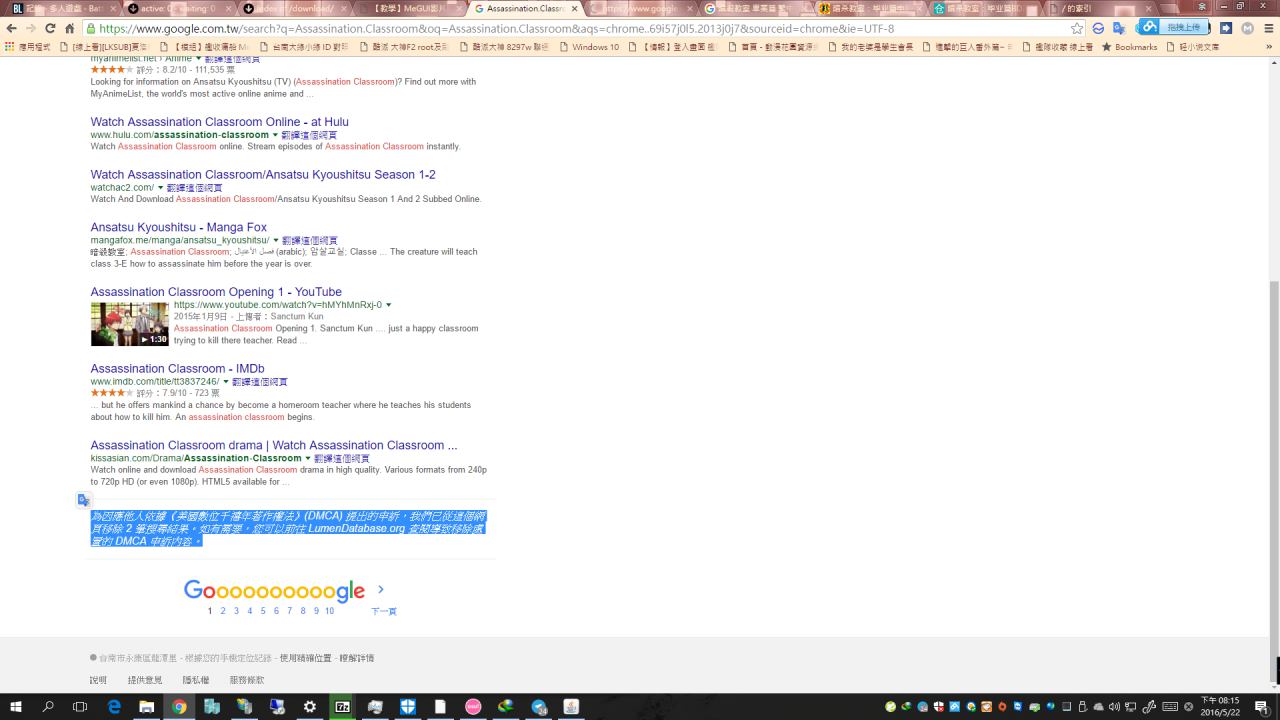Image resolution: width=1280 pixels, height=720 pixels.
Task: Expand the dropdown arrow for the MyAnimeList result
Action: click(199, 58)
